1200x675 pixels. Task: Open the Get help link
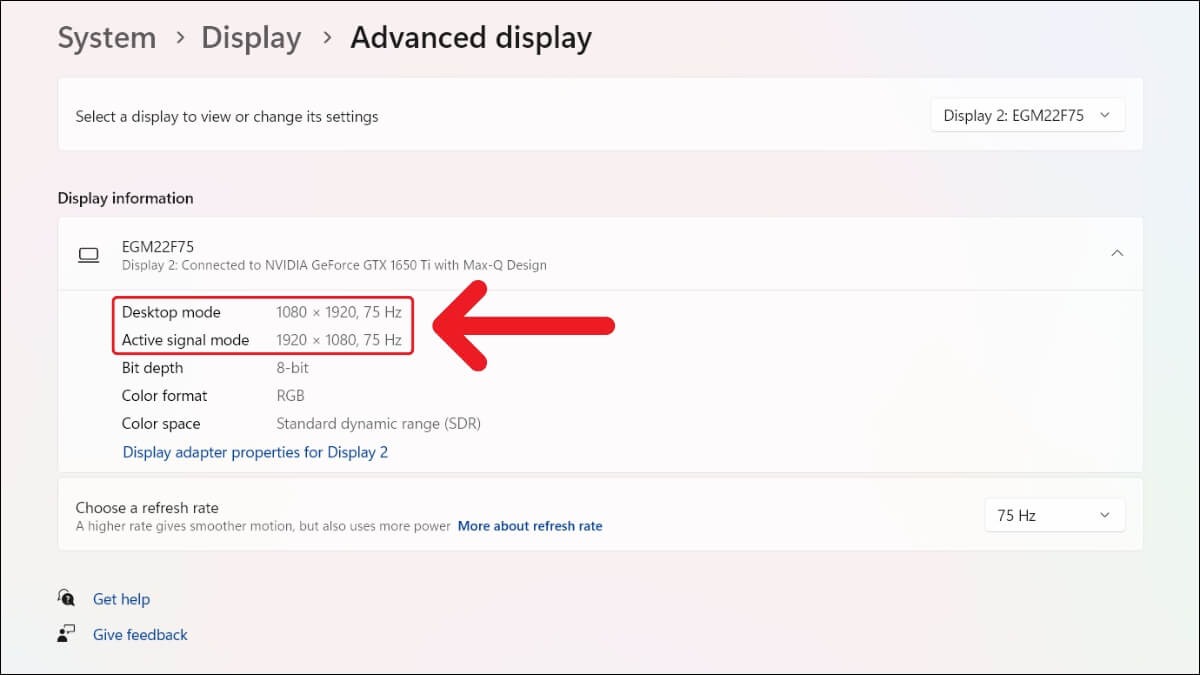[121, 599]
